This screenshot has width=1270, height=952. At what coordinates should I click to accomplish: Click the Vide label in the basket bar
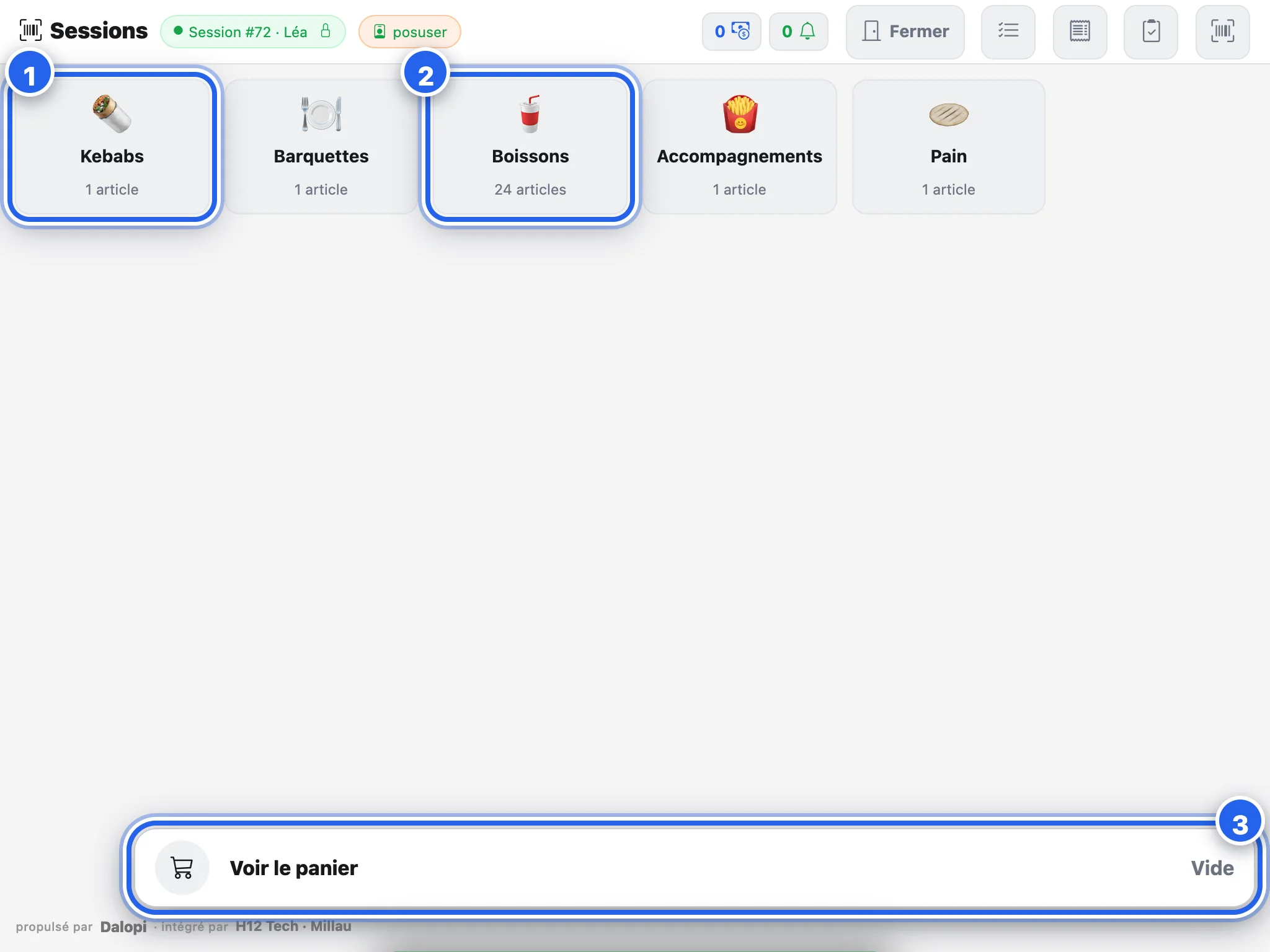1212,868
